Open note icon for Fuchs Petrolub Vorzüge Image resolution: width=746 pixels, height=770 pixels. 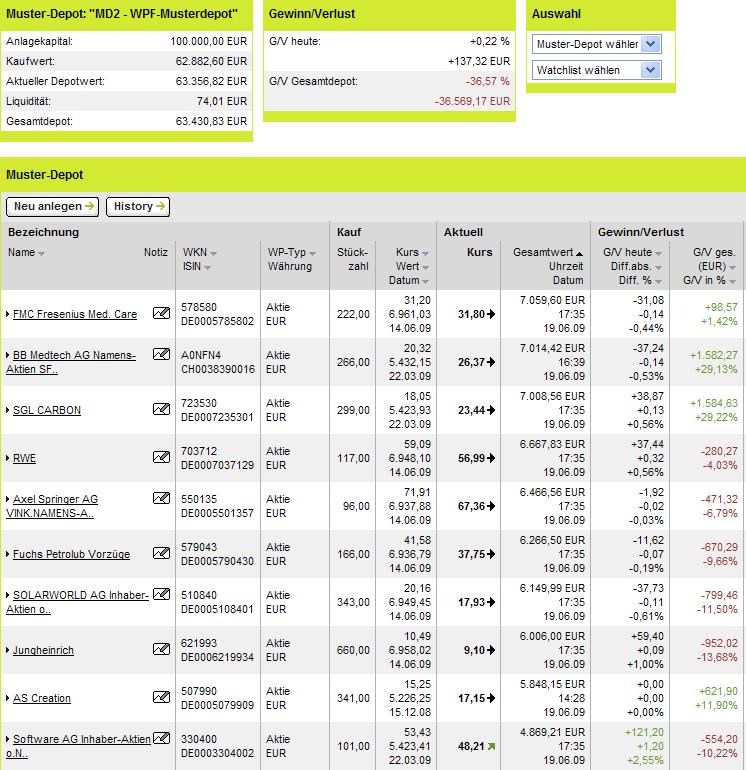(161, 553)
